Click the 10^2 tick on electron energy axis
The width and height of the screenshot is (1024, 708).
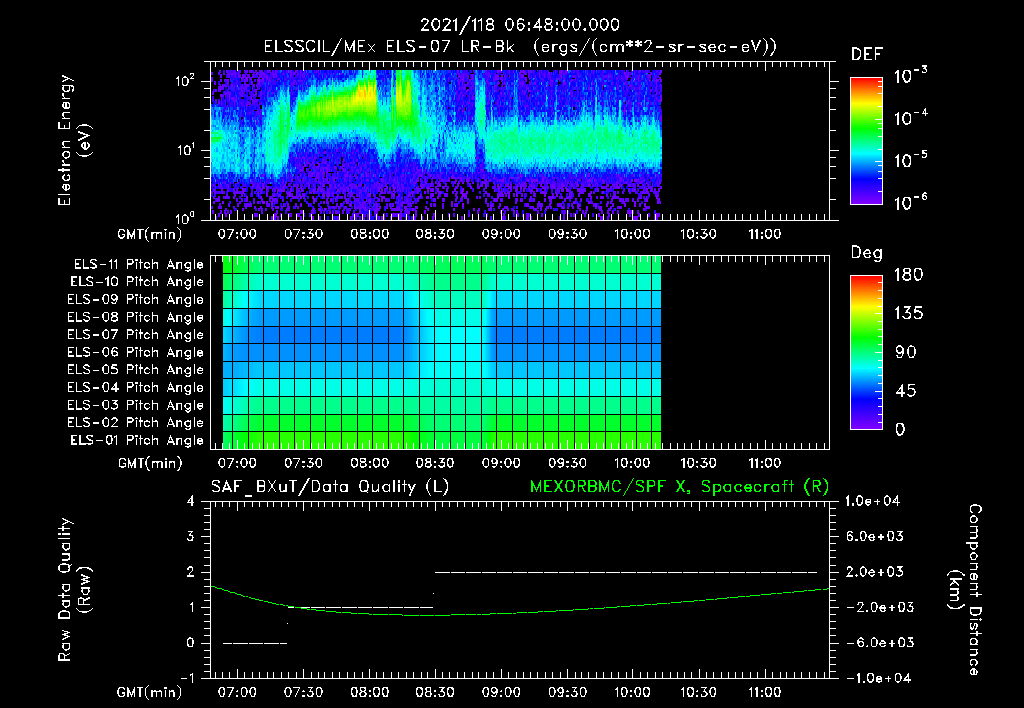click(185, 80)
